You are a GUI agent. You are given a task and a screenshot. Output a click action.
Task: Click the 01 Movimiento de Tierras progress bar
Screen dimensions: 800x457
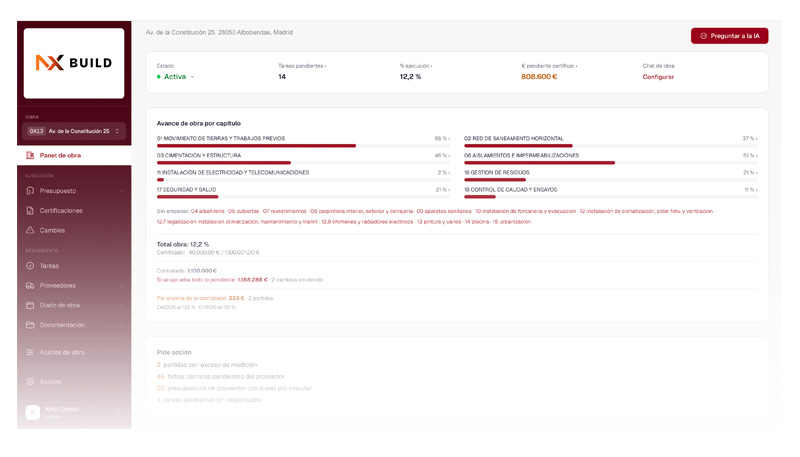pos(303,146)
